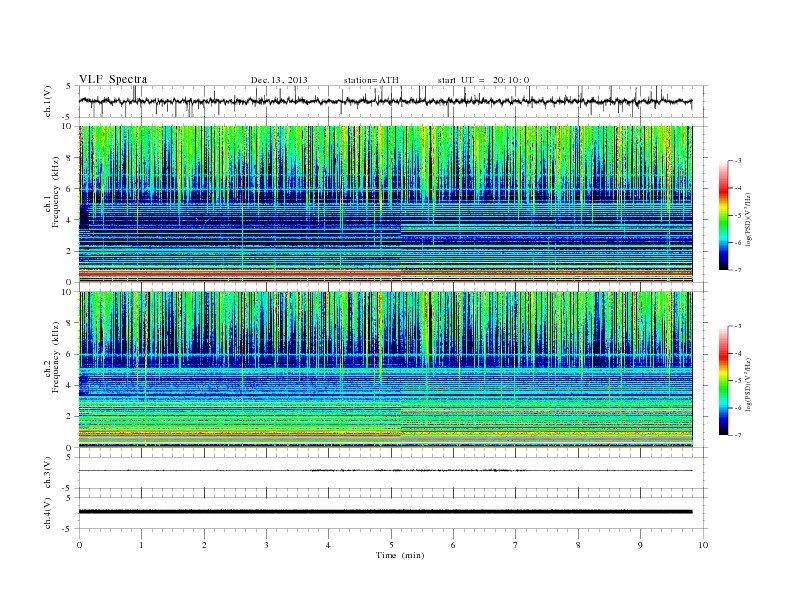Click the ch.2 PSD color scale bar
Image resolution: width=792 pixels, height=612 pixels.
[723, 380]
